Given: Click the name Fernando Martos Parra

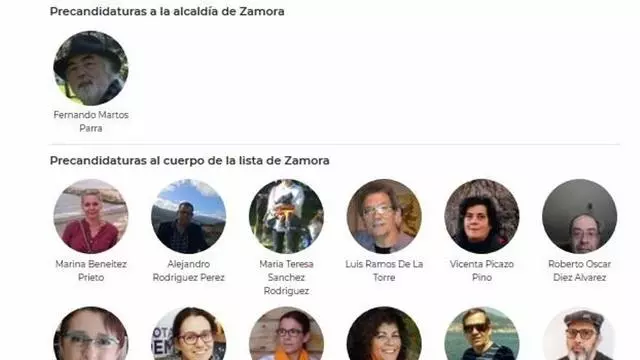Looking at the screenshot, I should pos(91,121).
